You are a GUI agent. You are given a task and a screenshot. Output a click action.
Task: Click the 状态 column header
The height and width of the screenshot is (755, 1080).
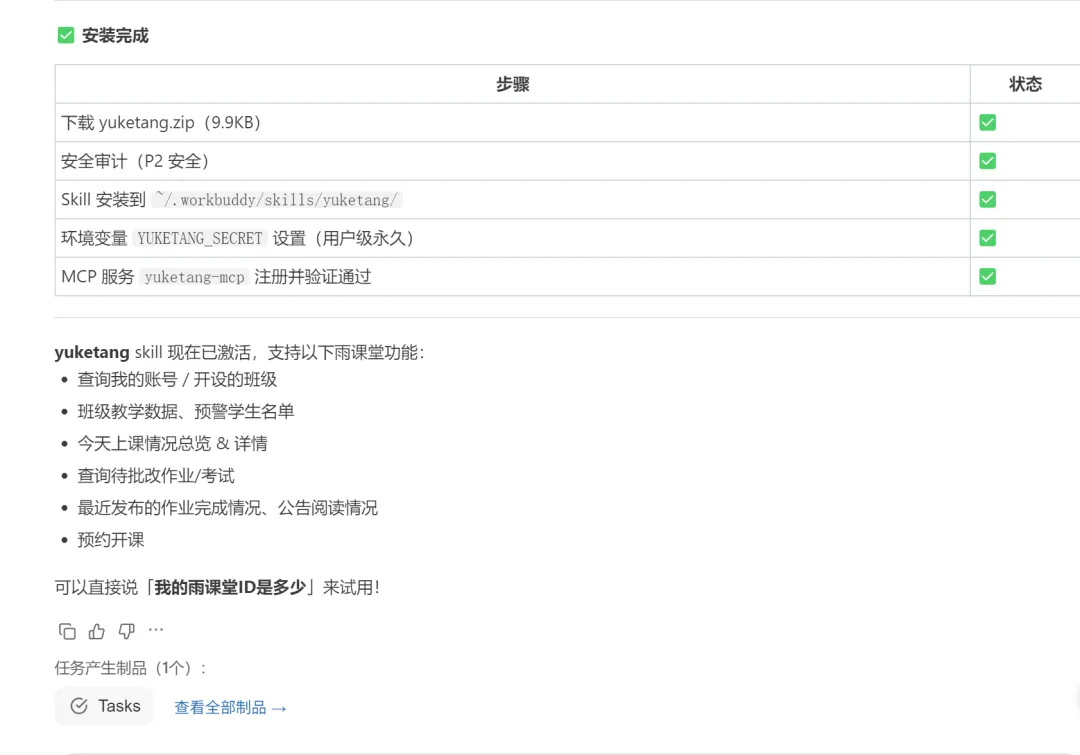1025,84
